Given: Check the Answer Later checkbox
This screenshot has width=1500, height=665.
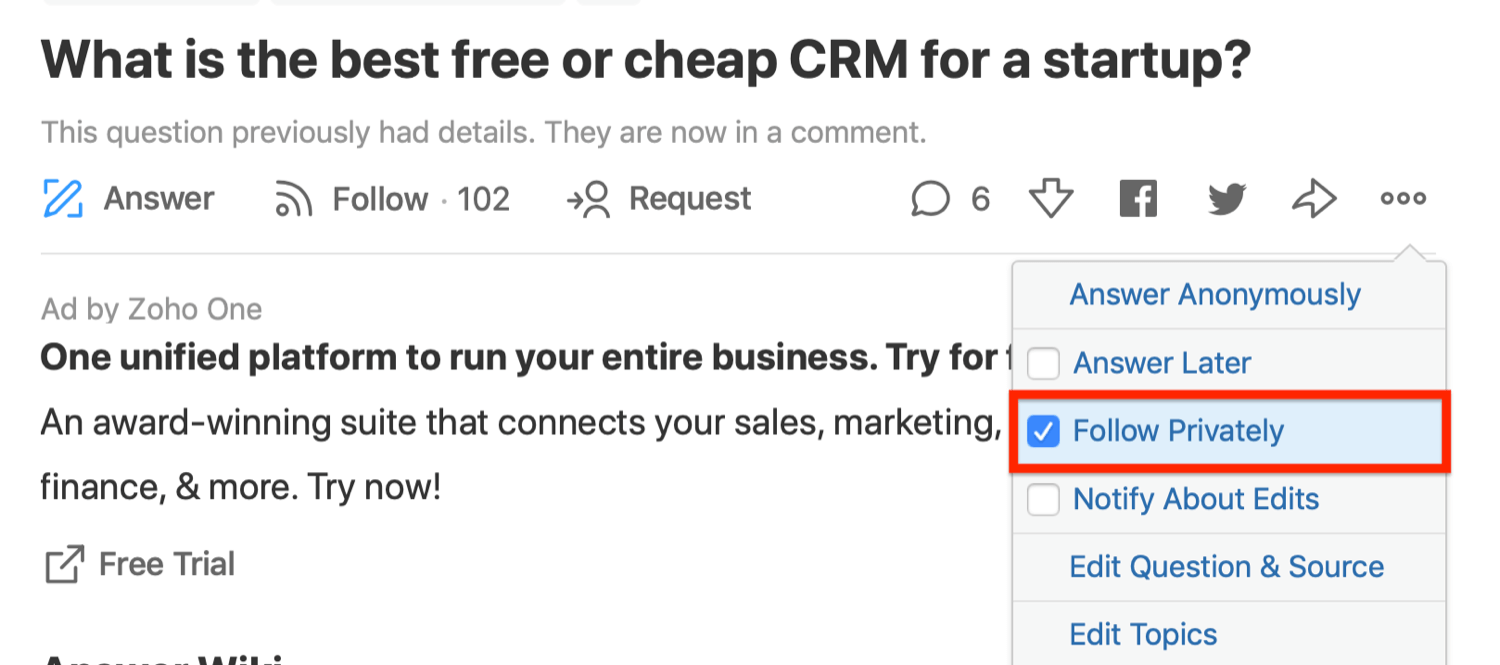Looking at the screenshot, I should pyautogui.click(x=1044, y=363).
